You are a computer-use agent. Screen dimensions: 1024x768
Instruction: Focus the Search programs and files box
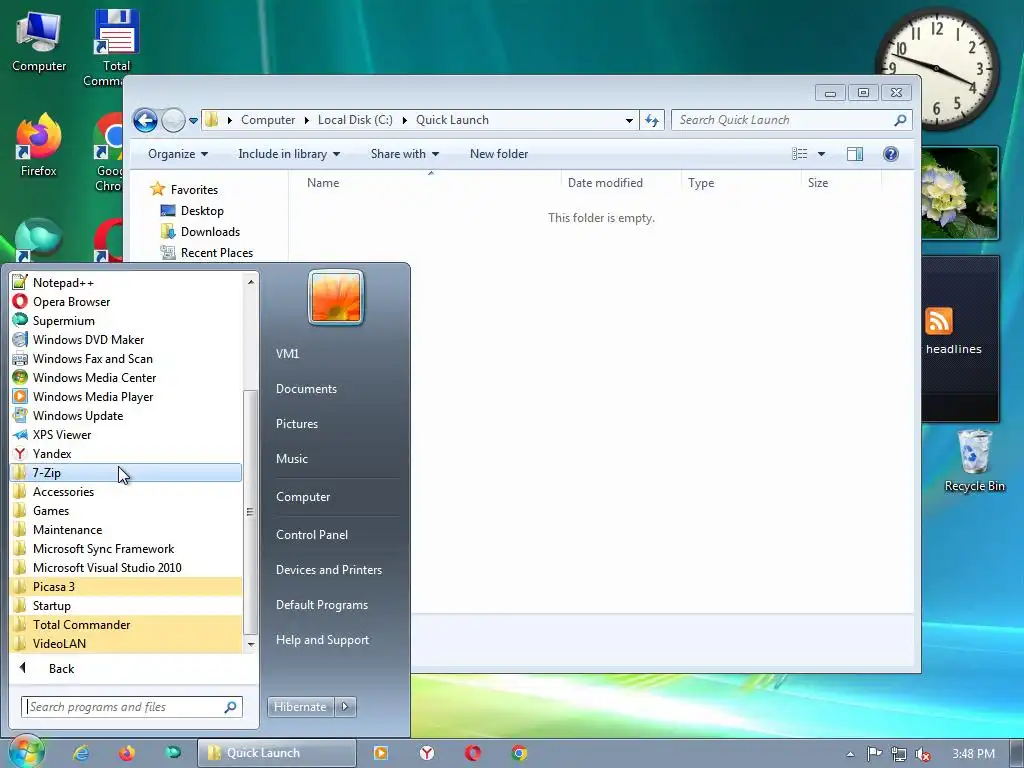pos(131,707)
